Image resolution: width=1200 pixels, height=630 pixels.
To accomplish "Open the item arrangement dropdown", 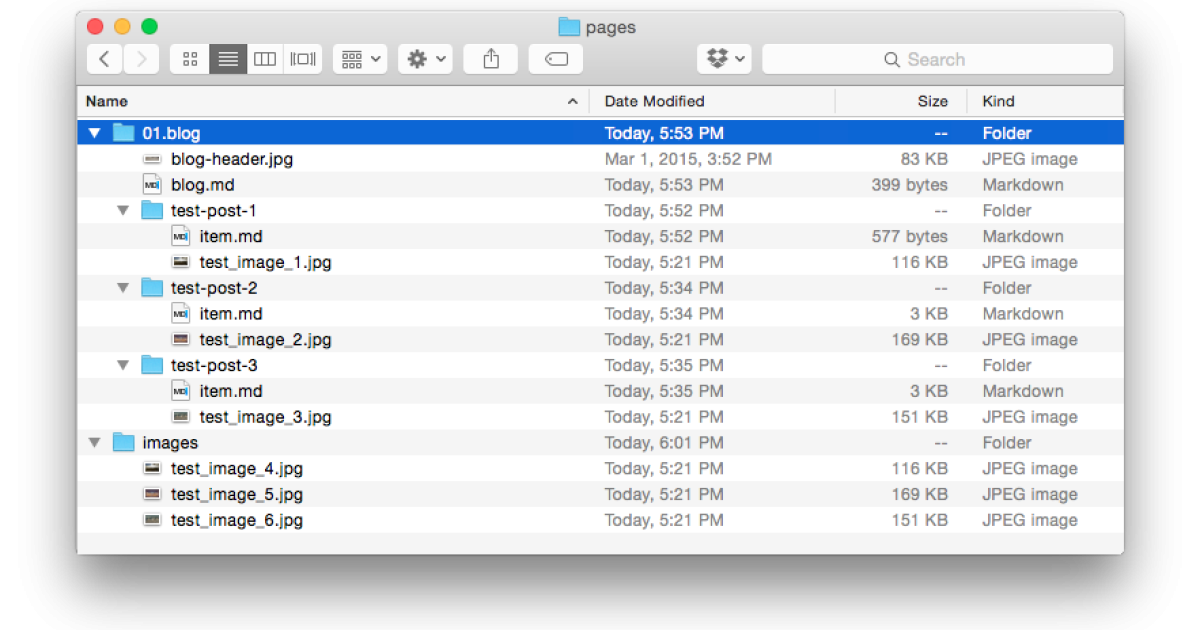I will pos(360,59).
